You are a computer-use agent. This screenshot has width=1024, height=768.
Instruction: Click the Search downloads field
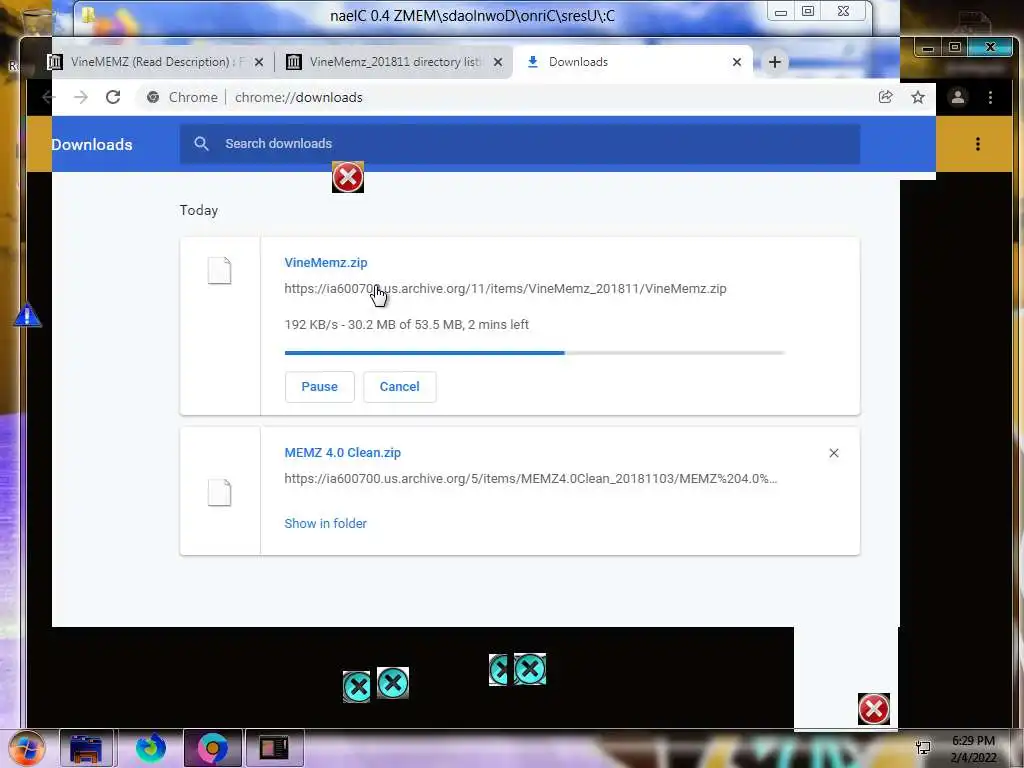tap(520, 144)
